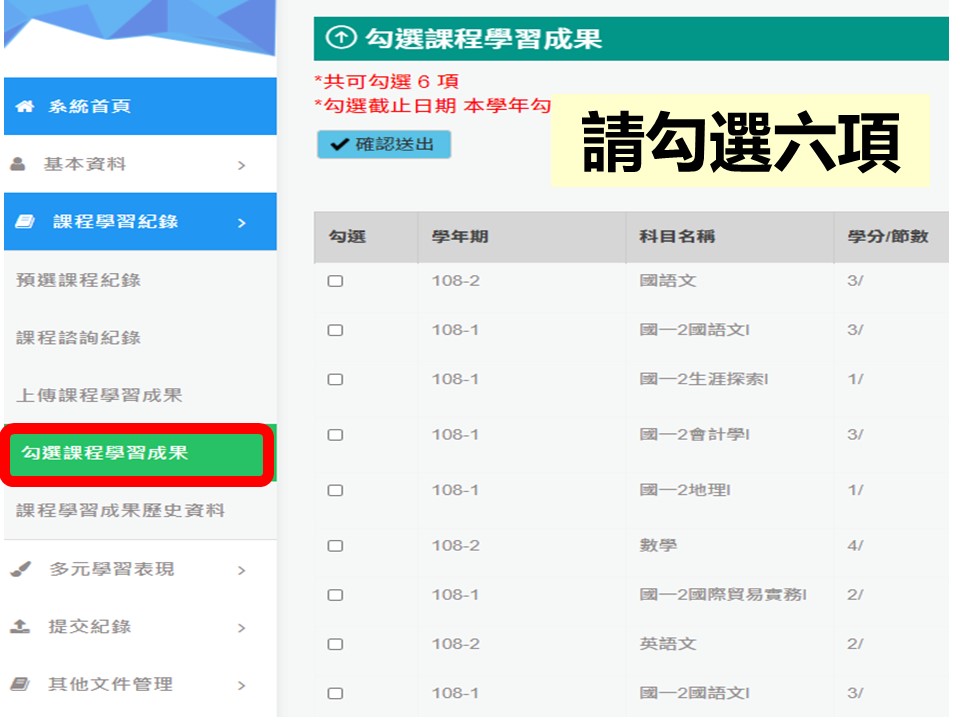Click the 勾選課程學習成果 page header title
The image size is (960, 720).
484,39
